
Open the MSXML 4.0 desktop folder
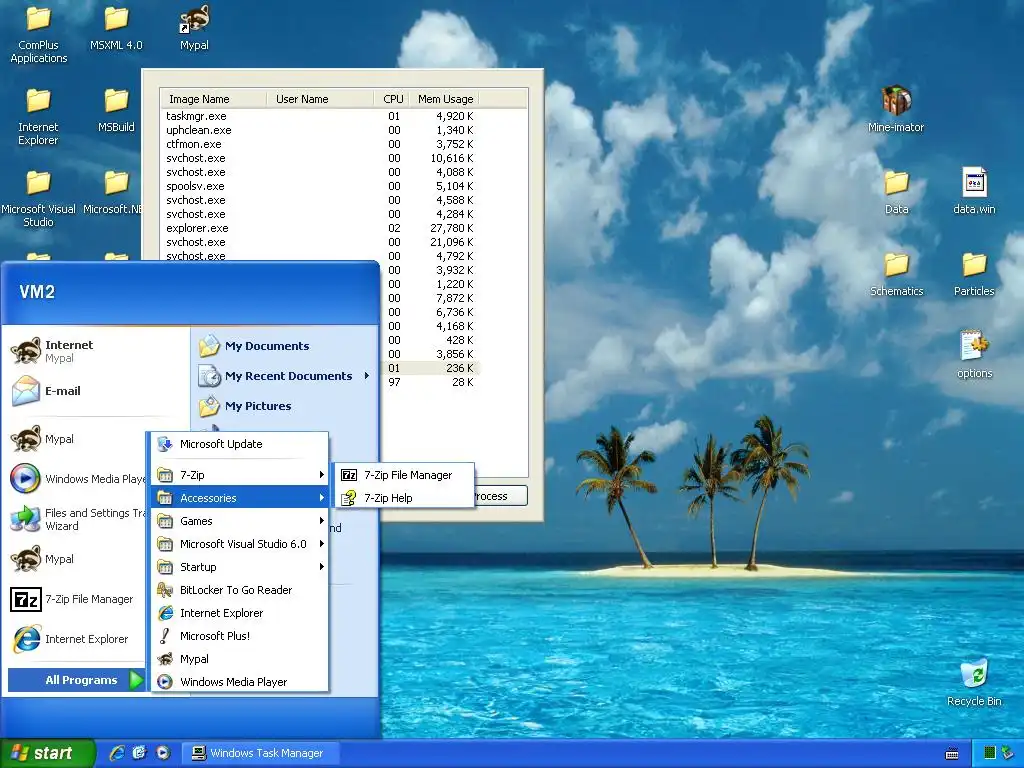[116, 29]
